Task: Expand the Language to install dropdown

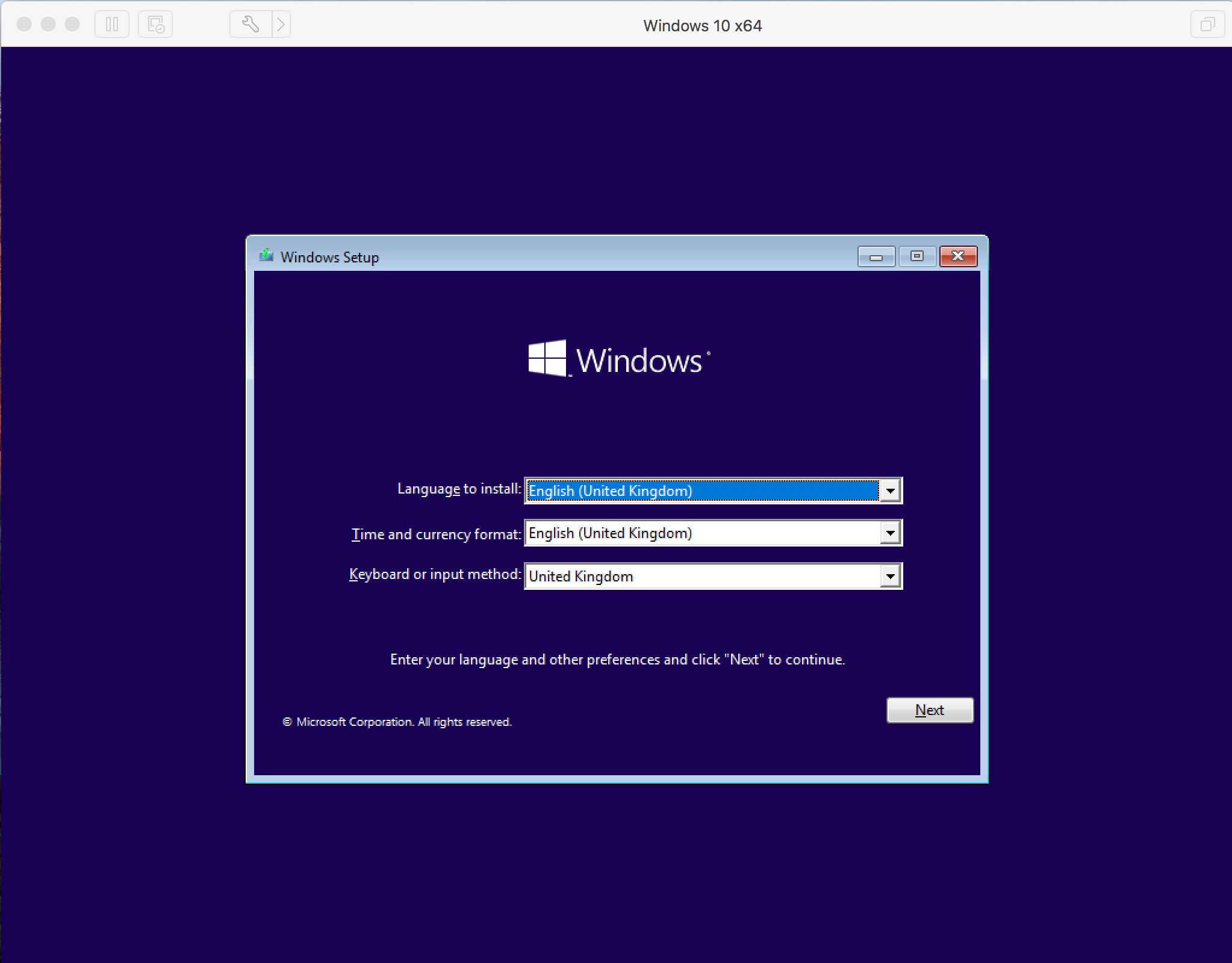Action: [x=889, y=490]
